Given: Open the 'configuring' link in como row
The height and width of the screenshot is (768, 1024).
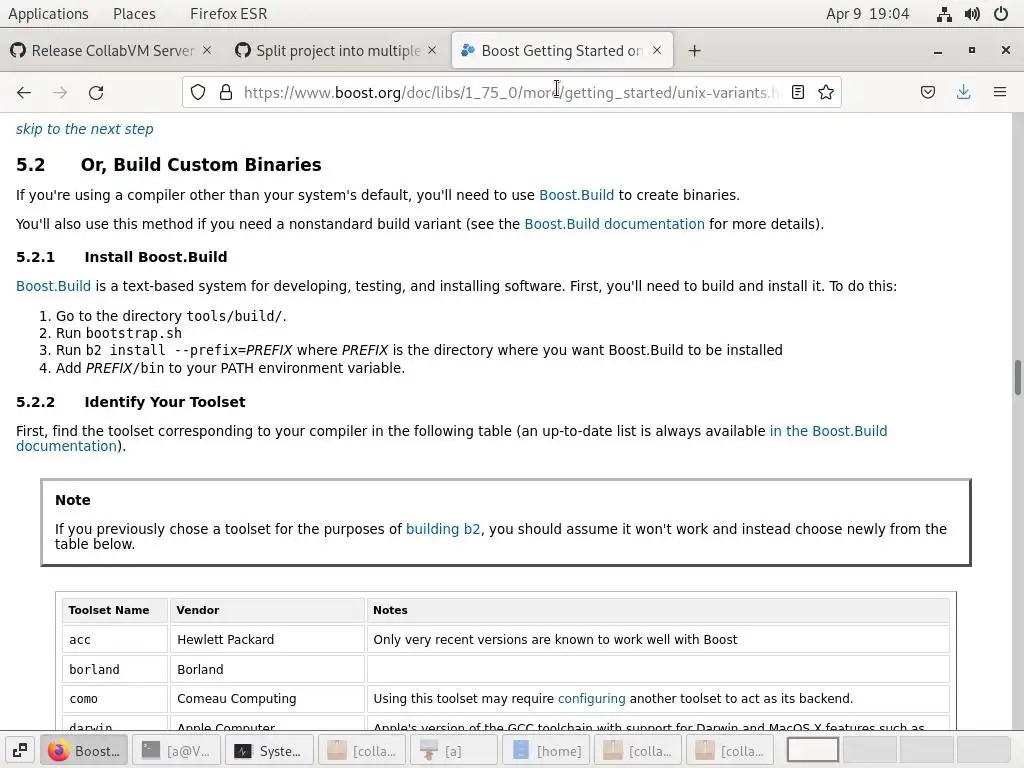Looking at the screenshot, I should tap(591, 699).
